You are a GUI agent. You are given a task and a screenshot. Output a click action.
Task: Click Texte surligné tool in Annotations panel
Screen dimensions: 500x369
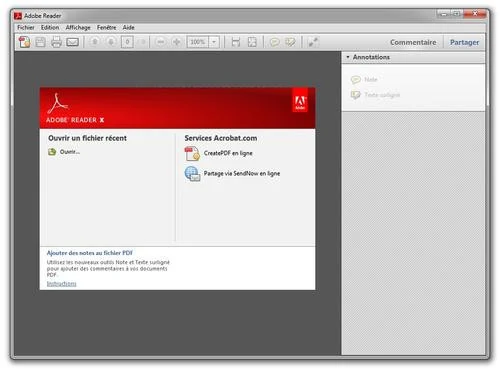click(375, 95)
